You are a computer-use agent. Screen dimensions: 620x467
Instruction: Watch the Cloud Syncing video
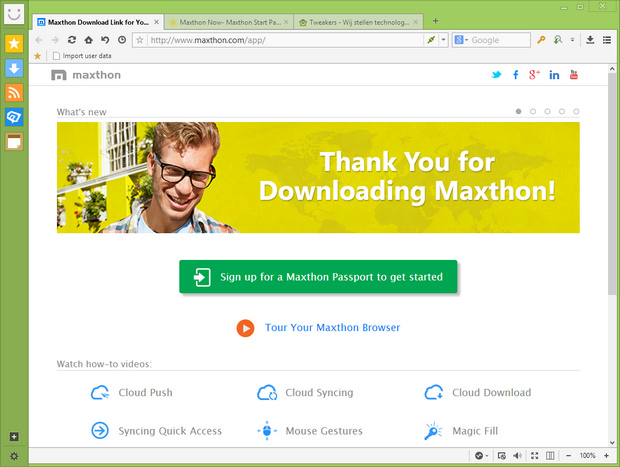pos(305,393)
